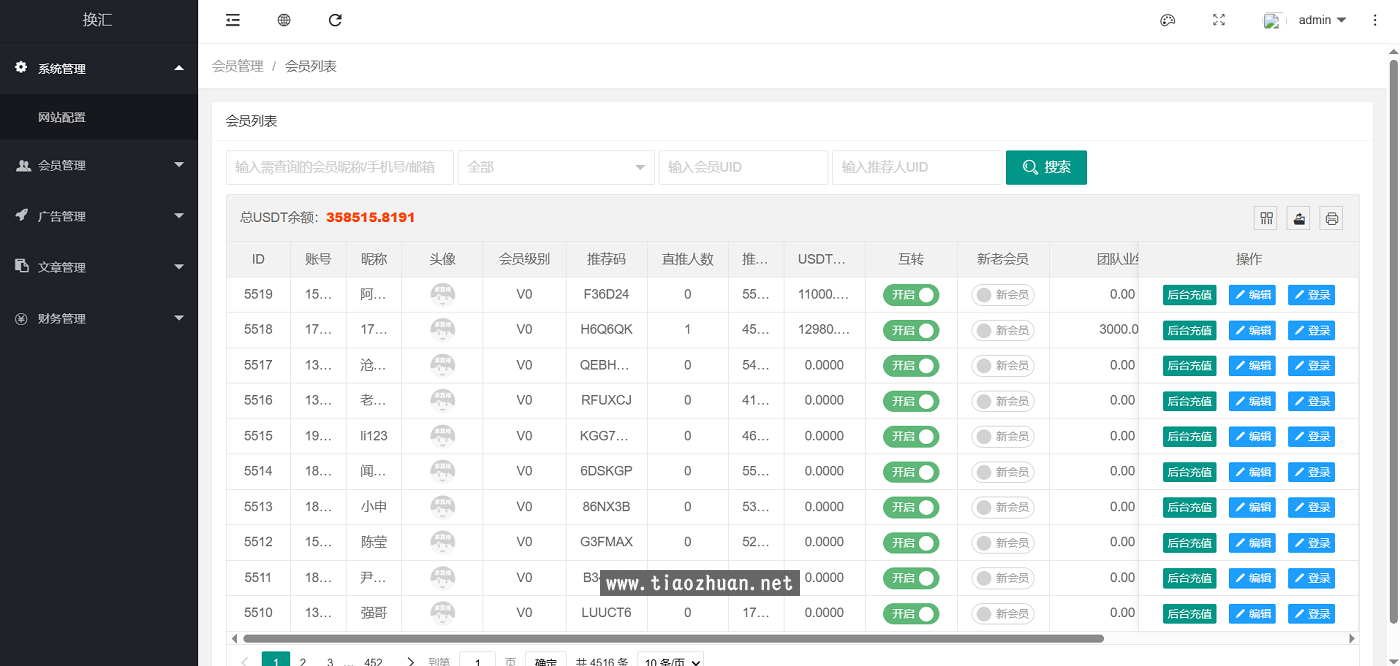Click the 输入会员UID input field
The width and height of the screenshot is (1400, 666).
click(742, 167)
